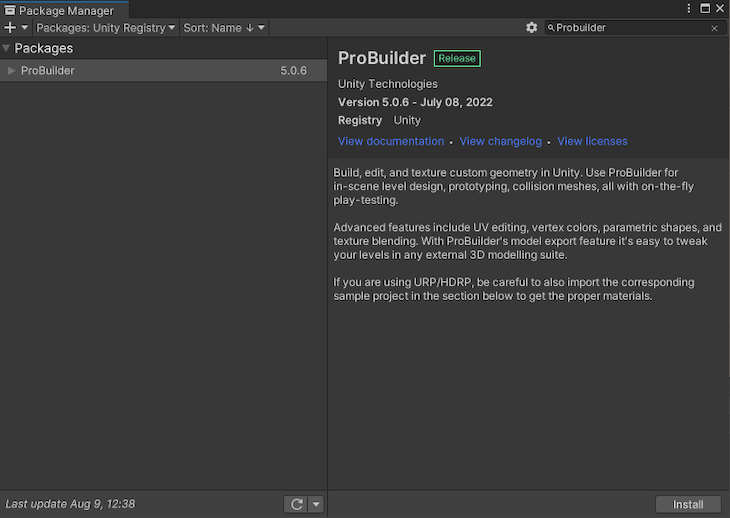Click the green Release tag badge
The height and width of the screenshot is (518, 730).
click(x=457, y=58)
